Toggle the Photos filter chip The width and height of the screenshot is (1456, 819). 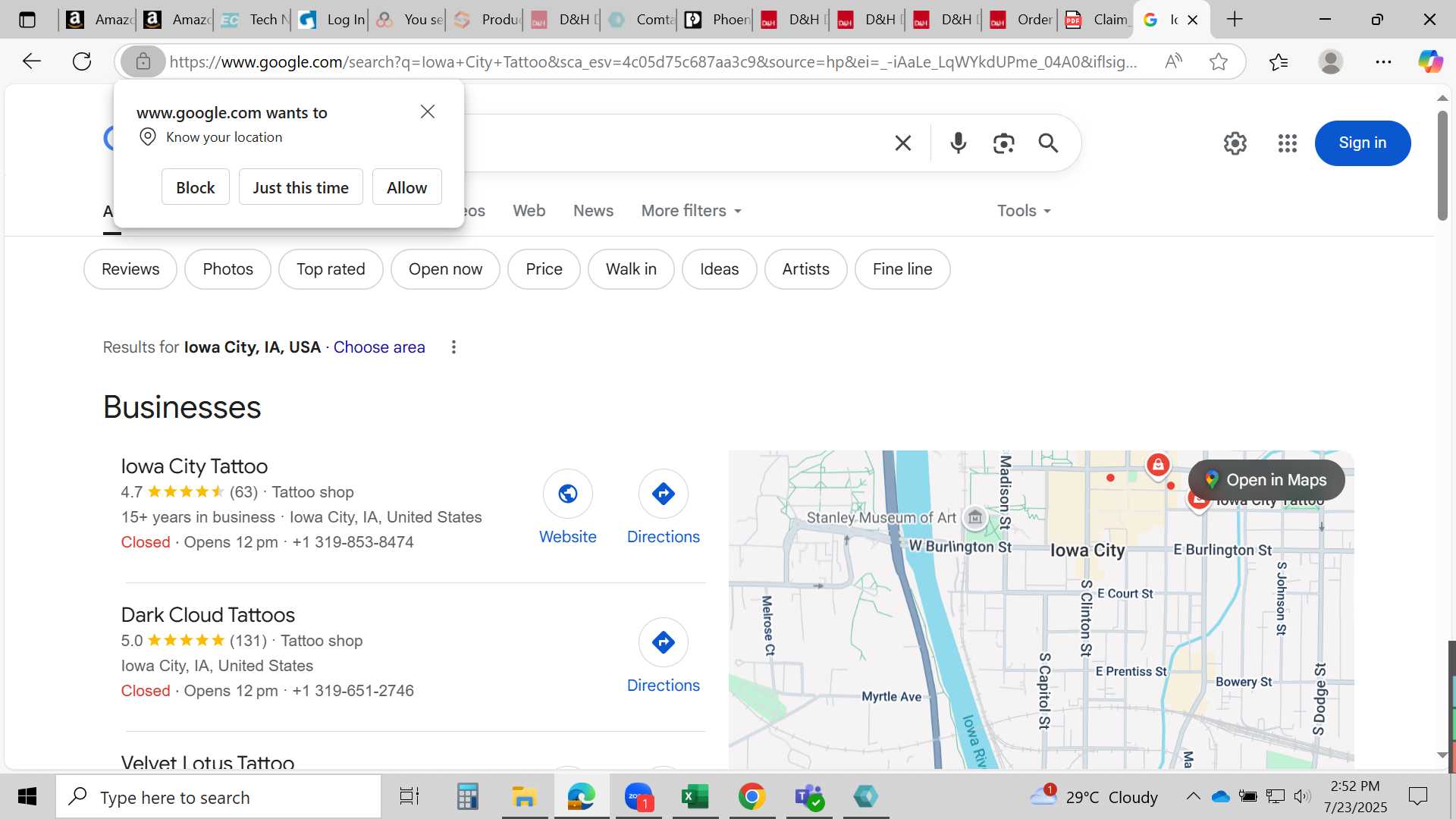227,269
